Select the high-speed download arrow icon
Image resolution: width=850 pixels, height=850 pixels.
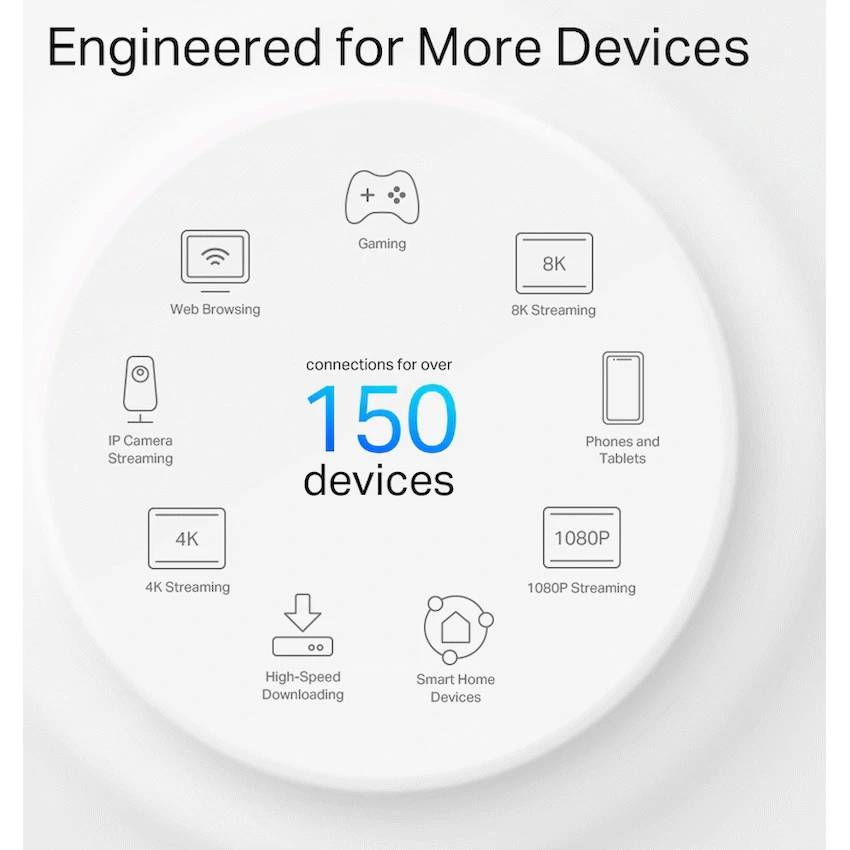point(302,625)
